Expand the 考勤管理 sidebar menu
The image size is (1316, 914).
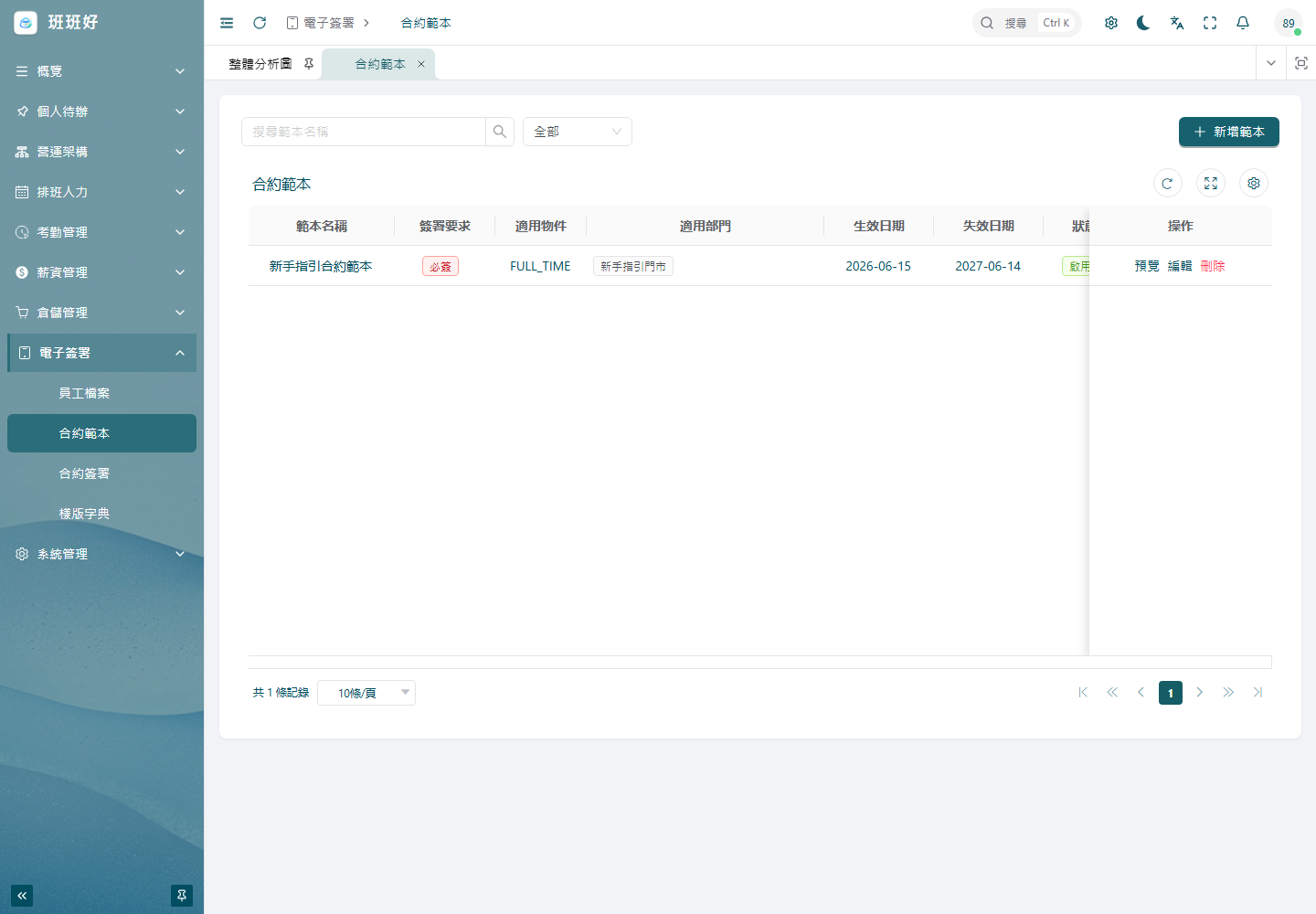coord(101,232)
